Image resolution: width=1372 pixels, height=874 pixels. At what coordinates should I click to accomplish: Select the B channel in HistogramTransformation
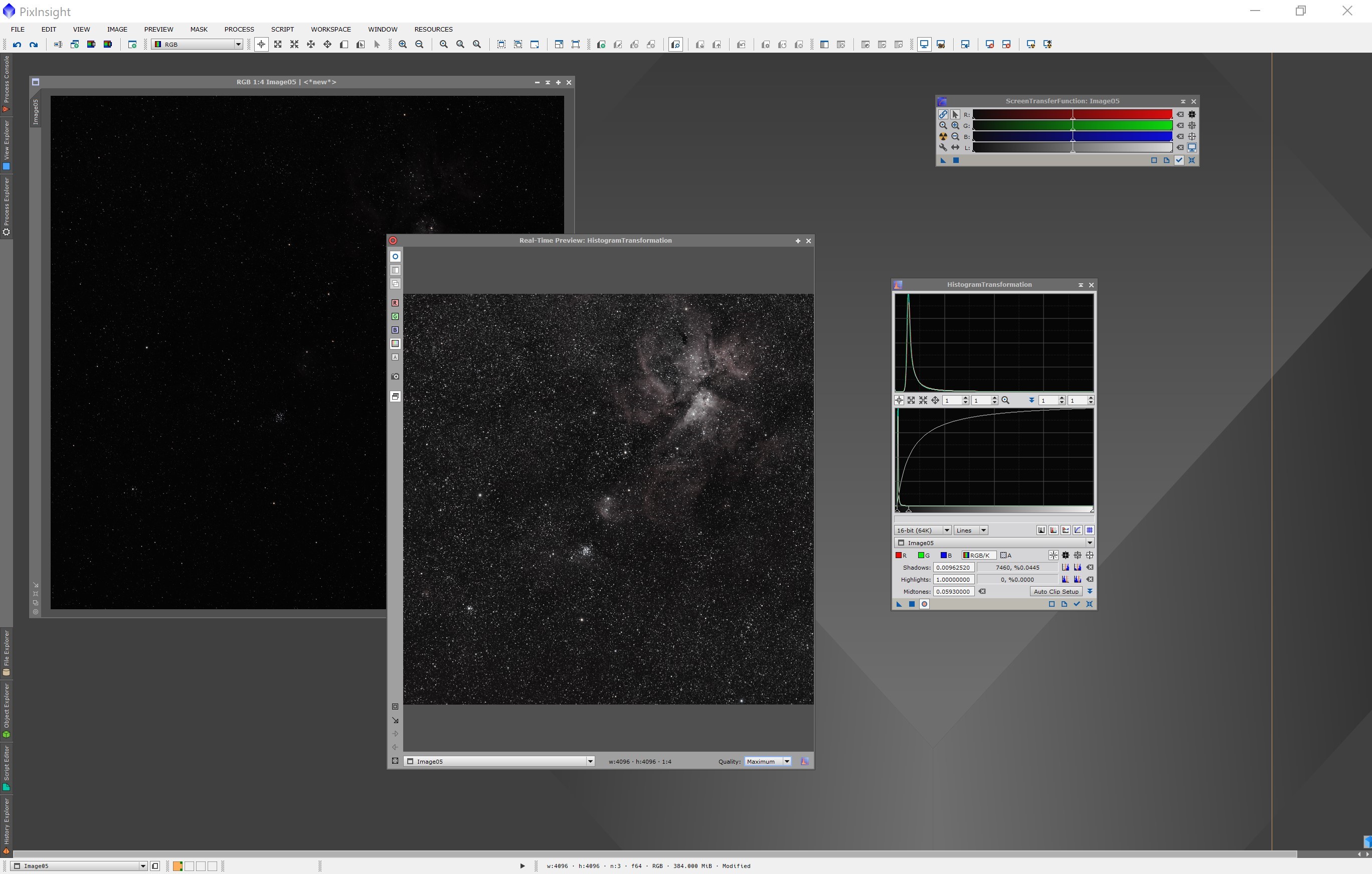point(946,556)
